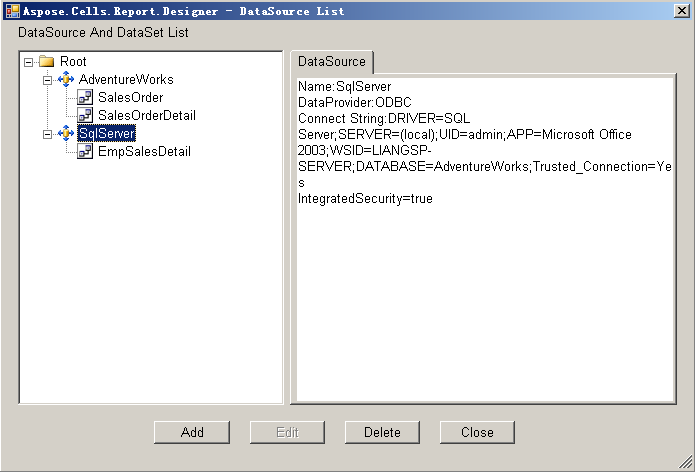The image size is (695, 472).
Task: Click the SqlServer datasource icon
Action: (x=66, y=133)
